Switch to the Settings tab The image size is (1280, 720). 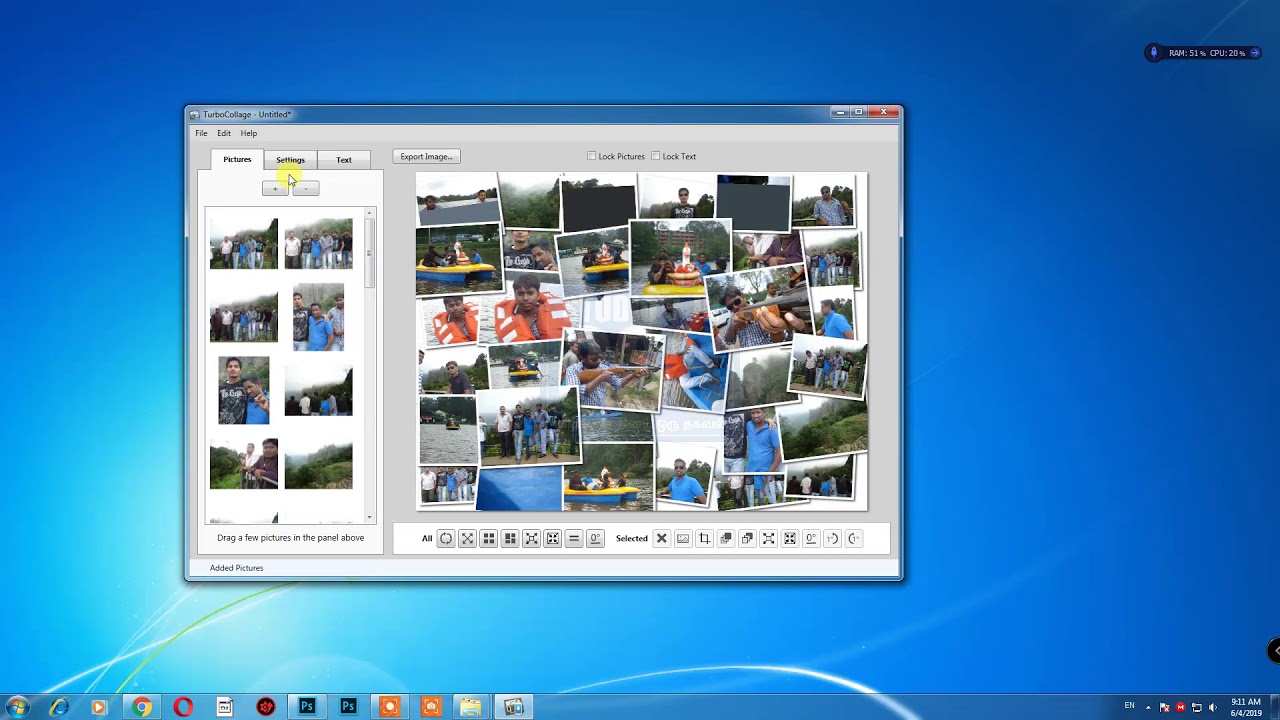point(290,160)
